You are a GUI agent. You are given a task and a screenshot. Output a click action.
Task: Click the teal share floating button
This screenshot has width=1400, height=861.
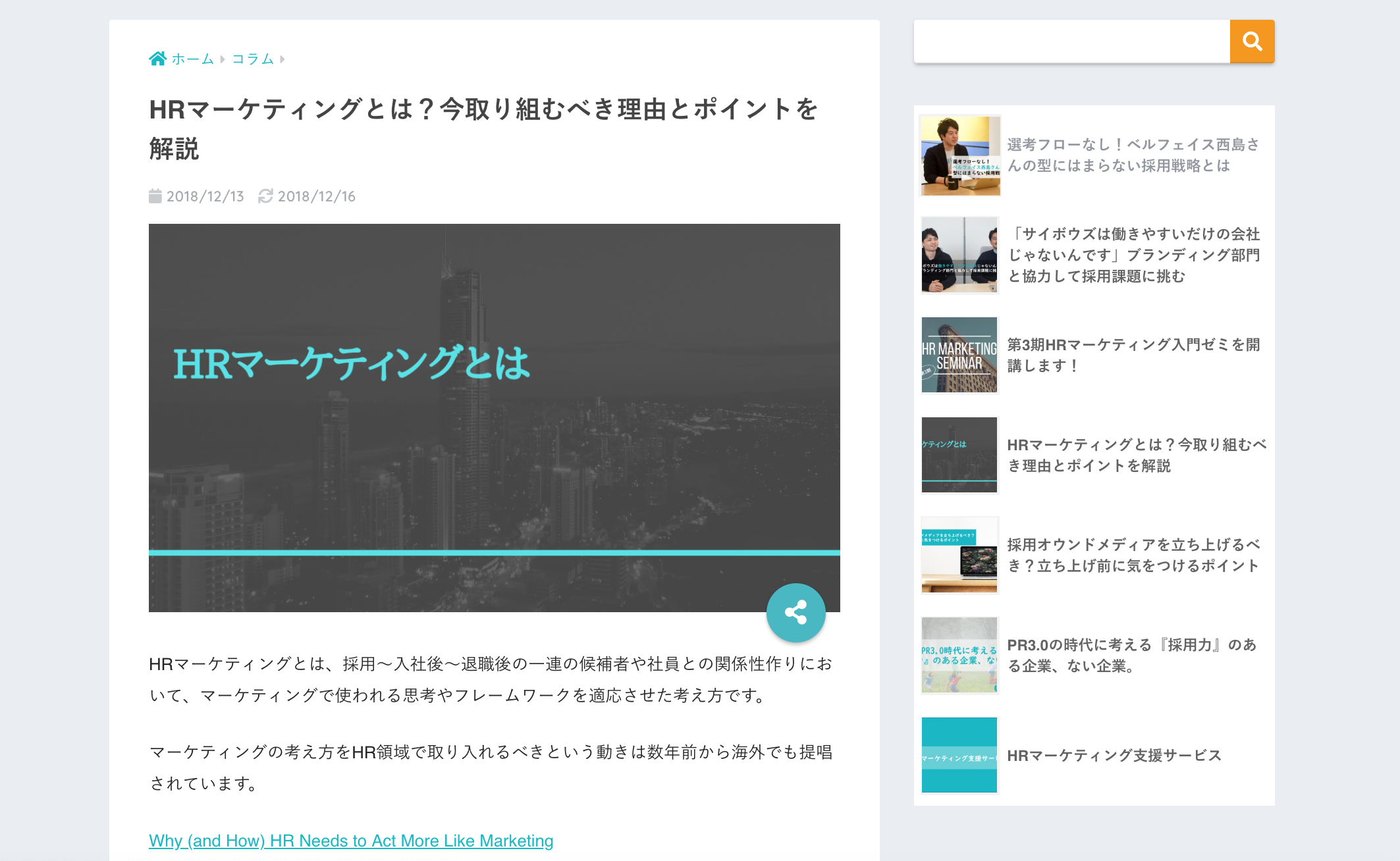[x=795, y=612]
